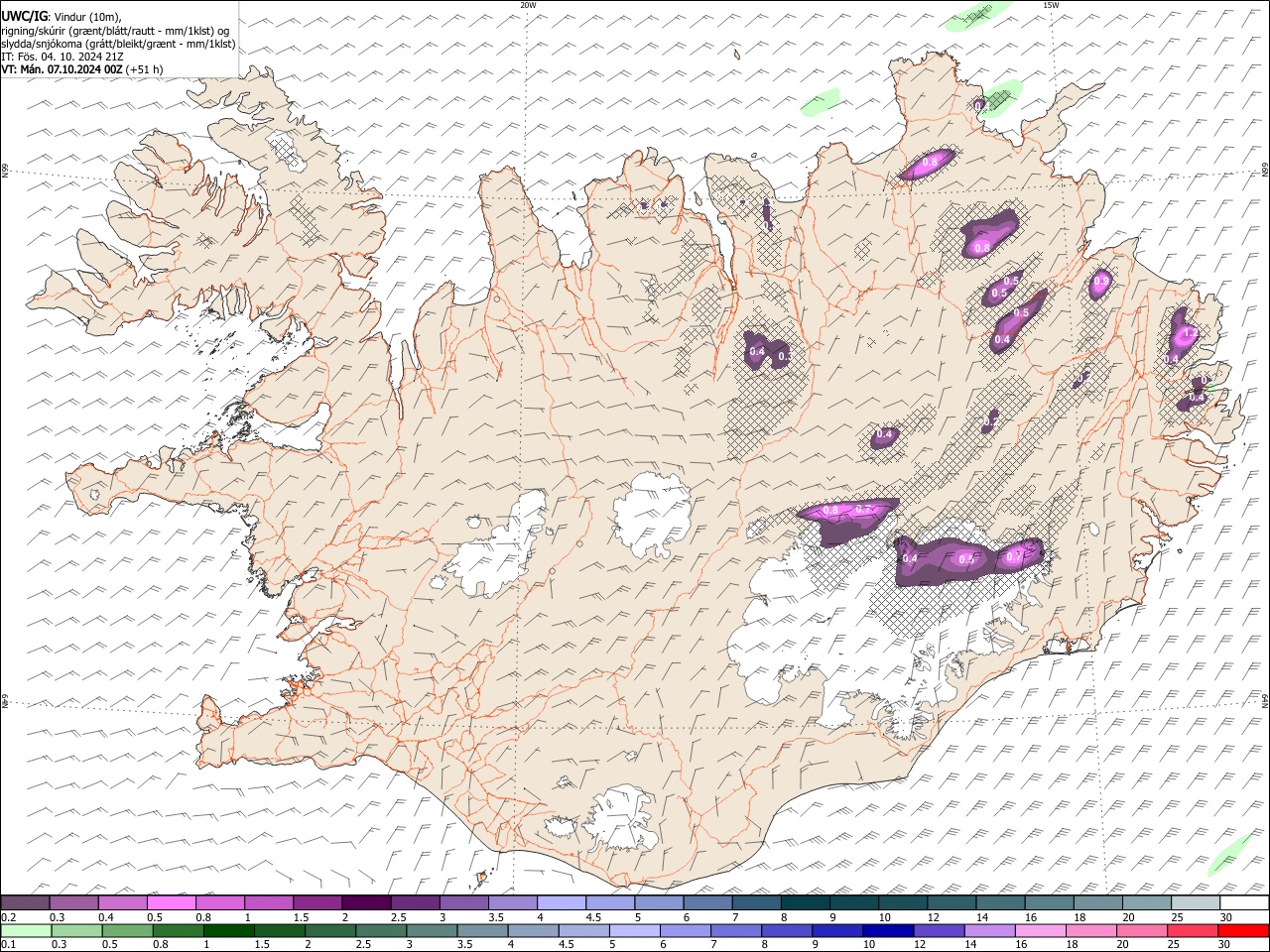Click the 1.5 magenta-purple swatch in snow legend
Viewport: 1270px width, 952px height.
tap(317, 902)
